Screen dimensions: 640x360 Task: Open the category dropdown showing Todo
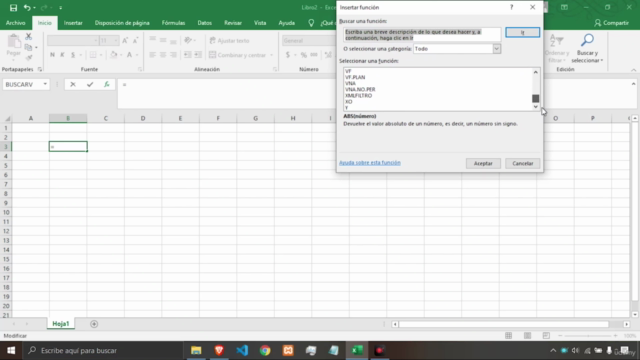496,49
